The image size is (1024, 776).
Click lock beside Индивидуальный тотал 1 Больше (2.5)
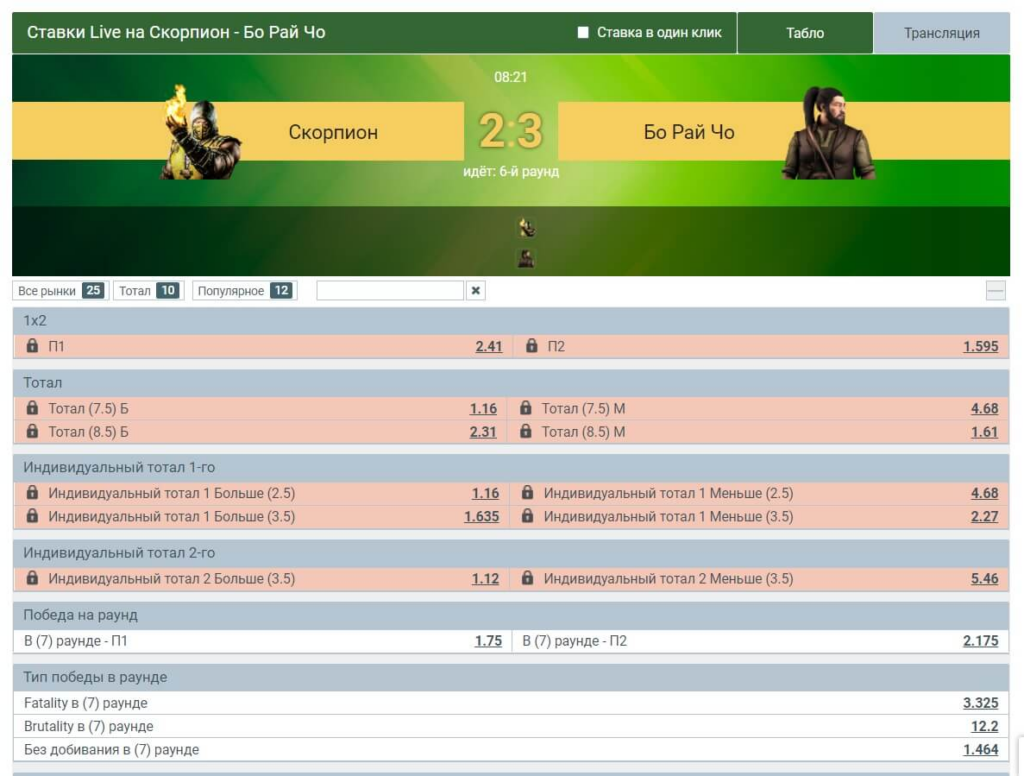point(32,493)
